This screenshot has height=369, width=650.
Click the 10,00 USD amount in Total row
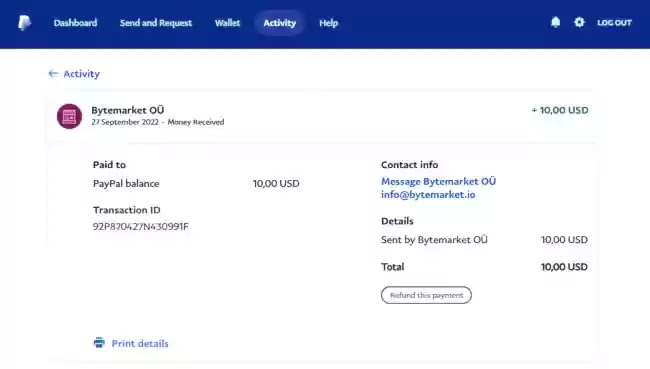click(564, 267)
